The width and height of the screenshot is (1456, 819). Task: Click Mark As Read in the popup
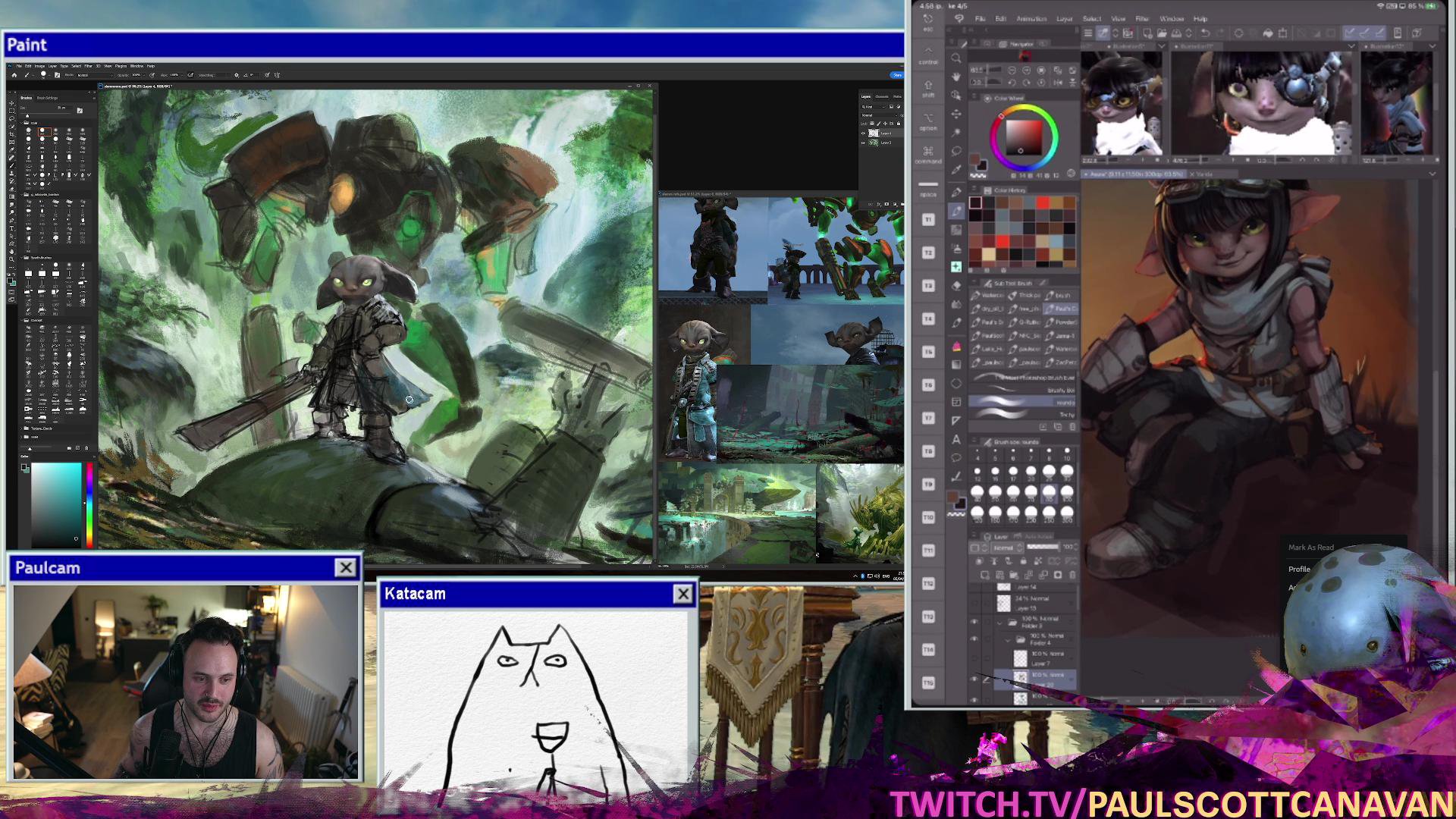coord(1310,548)
